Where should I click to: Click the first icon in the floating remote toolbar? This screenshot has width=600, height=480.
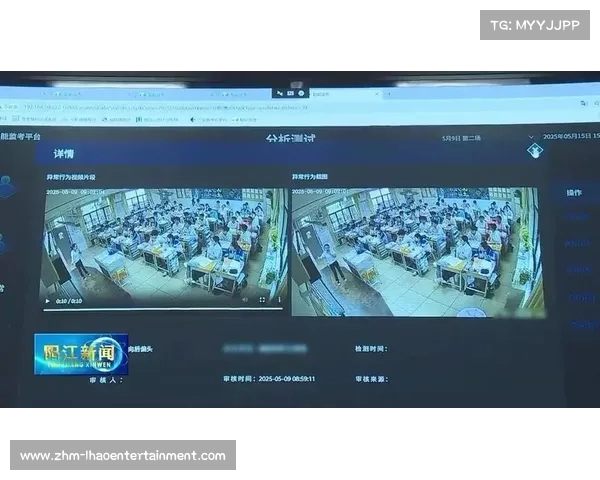(280, 93)
